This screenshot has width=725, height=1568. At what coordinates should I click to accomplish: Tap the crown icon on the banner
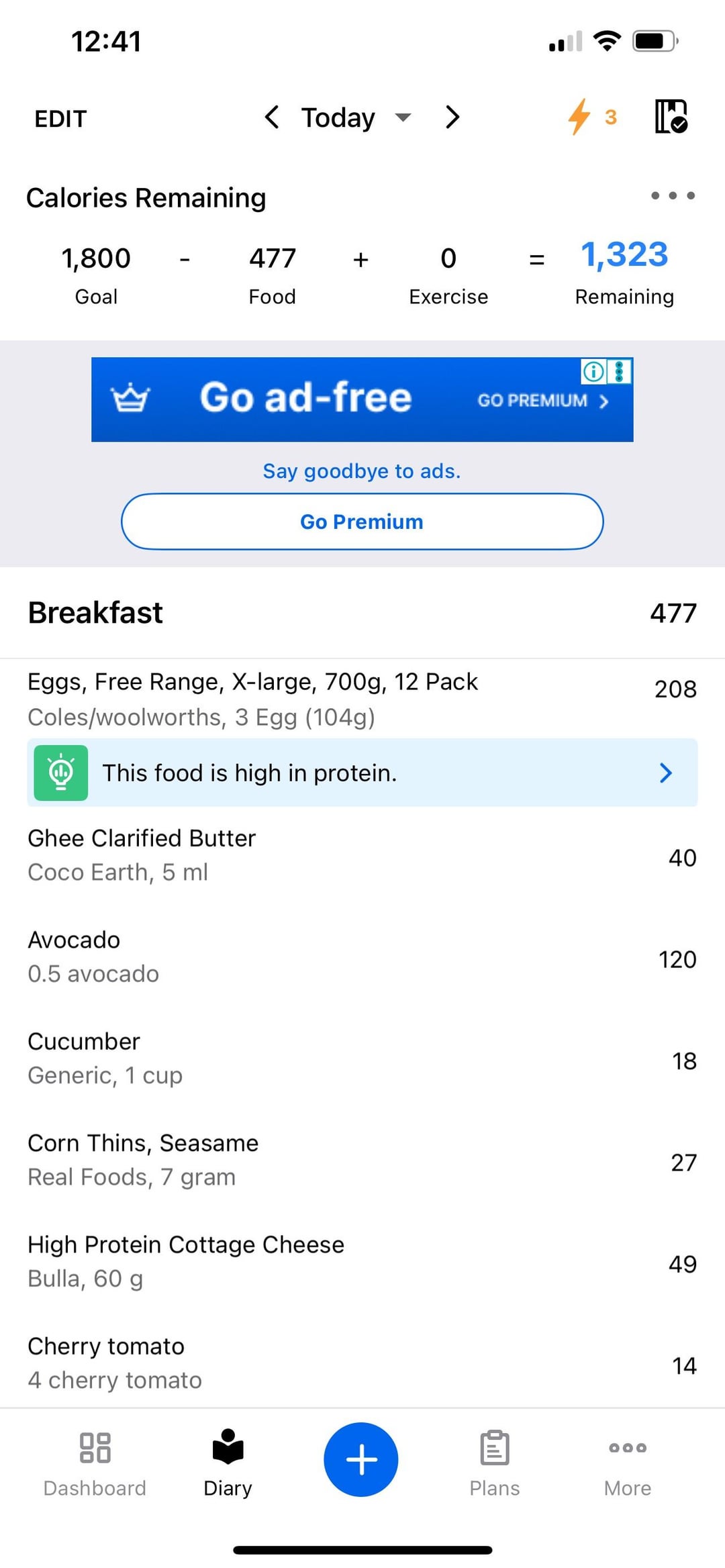pos(130,399)
